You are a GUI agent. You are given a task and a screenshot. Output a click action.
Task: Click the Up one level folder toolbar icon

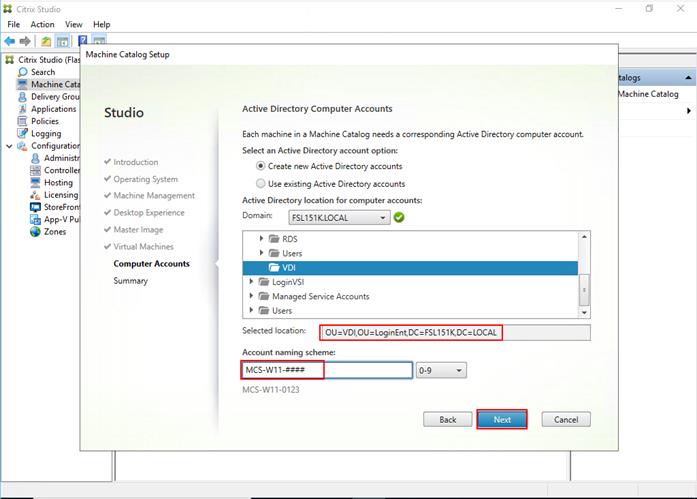pos(46,41)
